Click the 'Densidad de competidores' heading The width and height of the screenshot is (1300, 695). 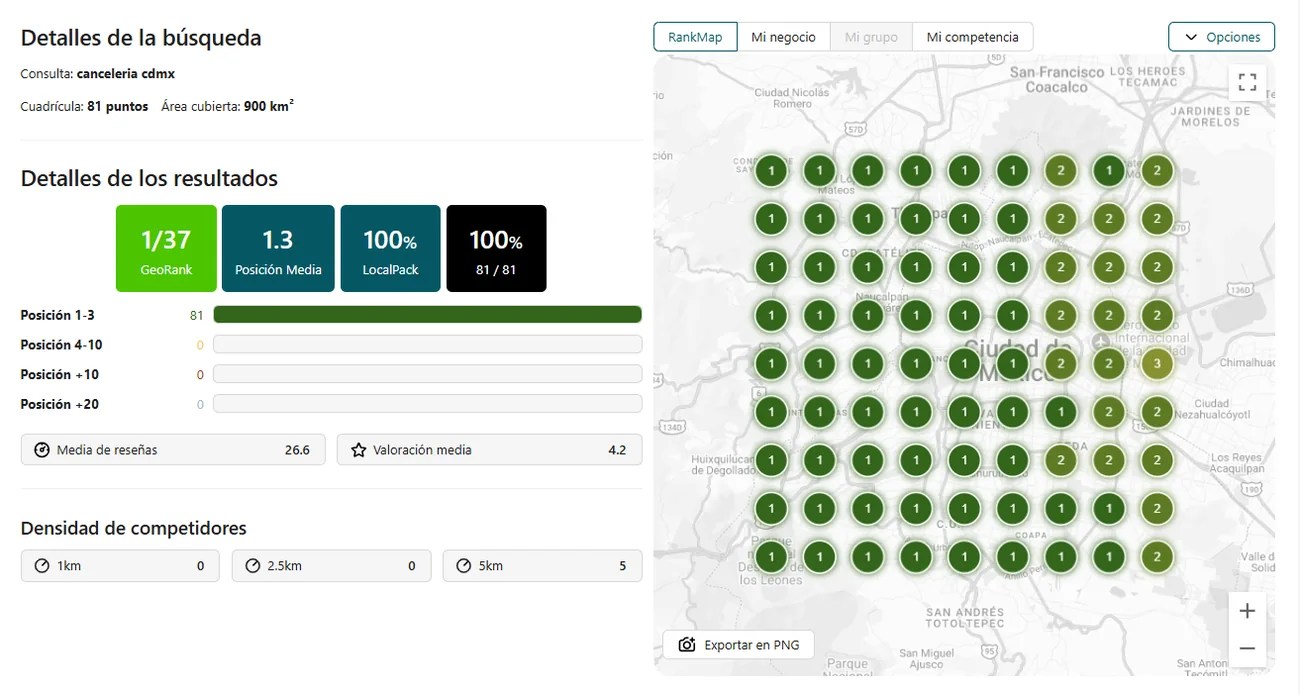pyautogui.click(x=134, y=528)
